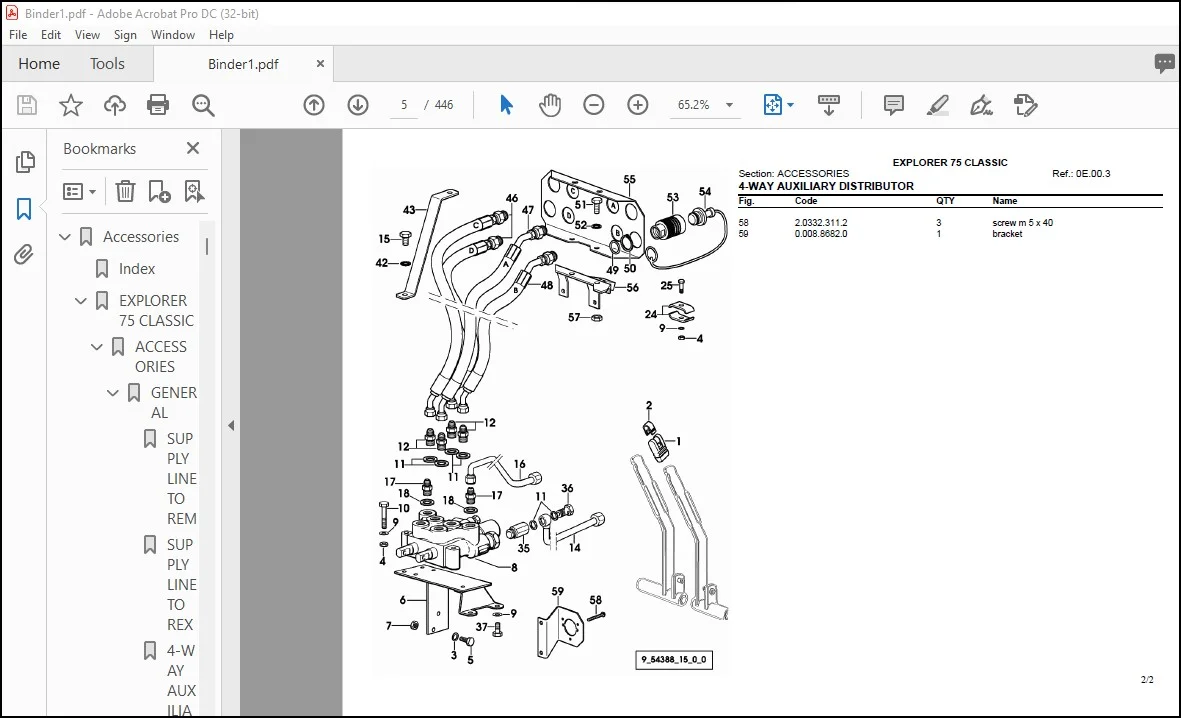Select EXPLORER 75 CLASSIC bookmark label
The width and height of the screenshot is (1181, 718).
[156, 310]
